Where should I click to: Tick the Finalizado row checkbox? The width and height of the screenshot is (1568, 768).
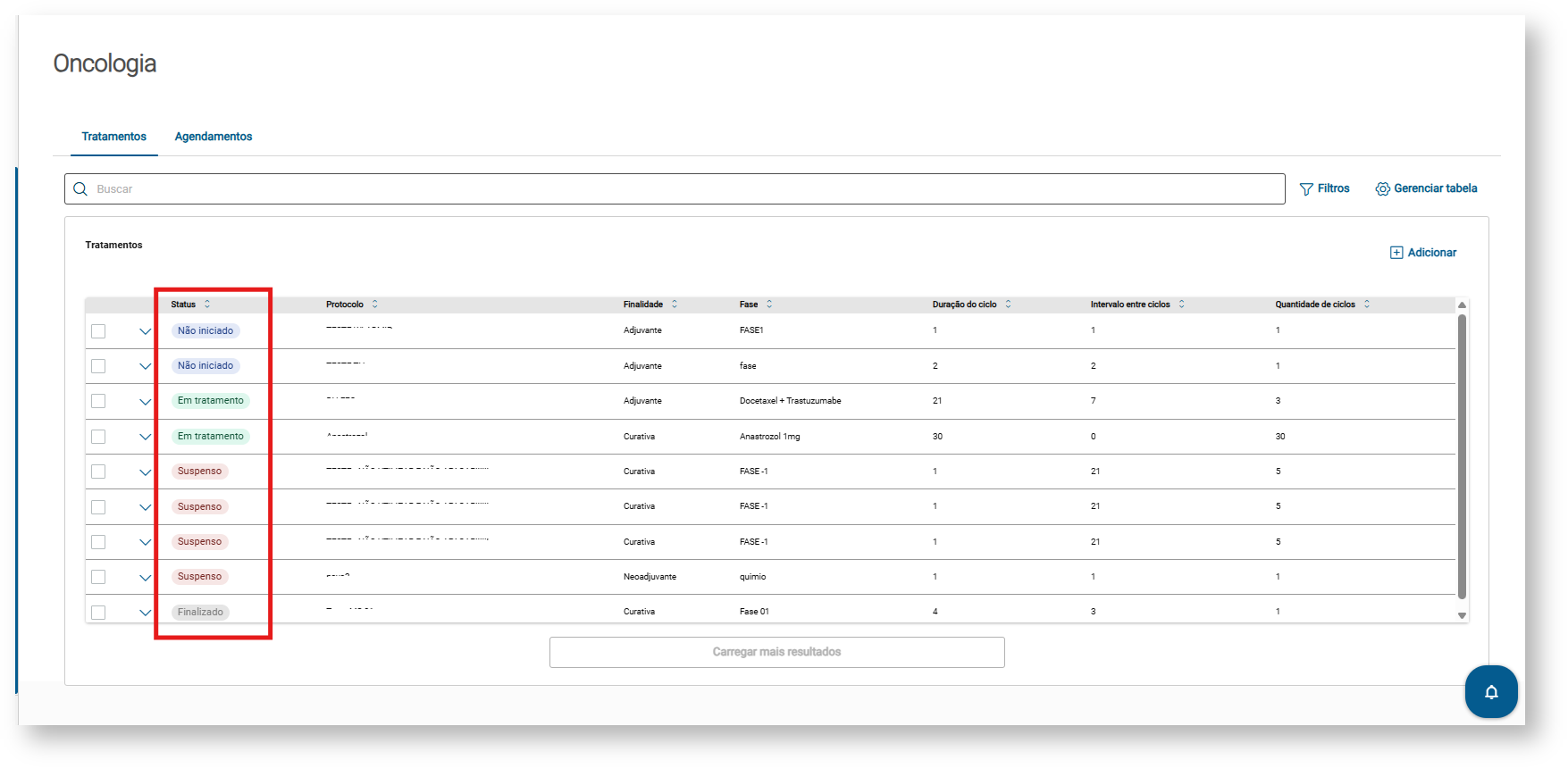click(x=98, y=613)
